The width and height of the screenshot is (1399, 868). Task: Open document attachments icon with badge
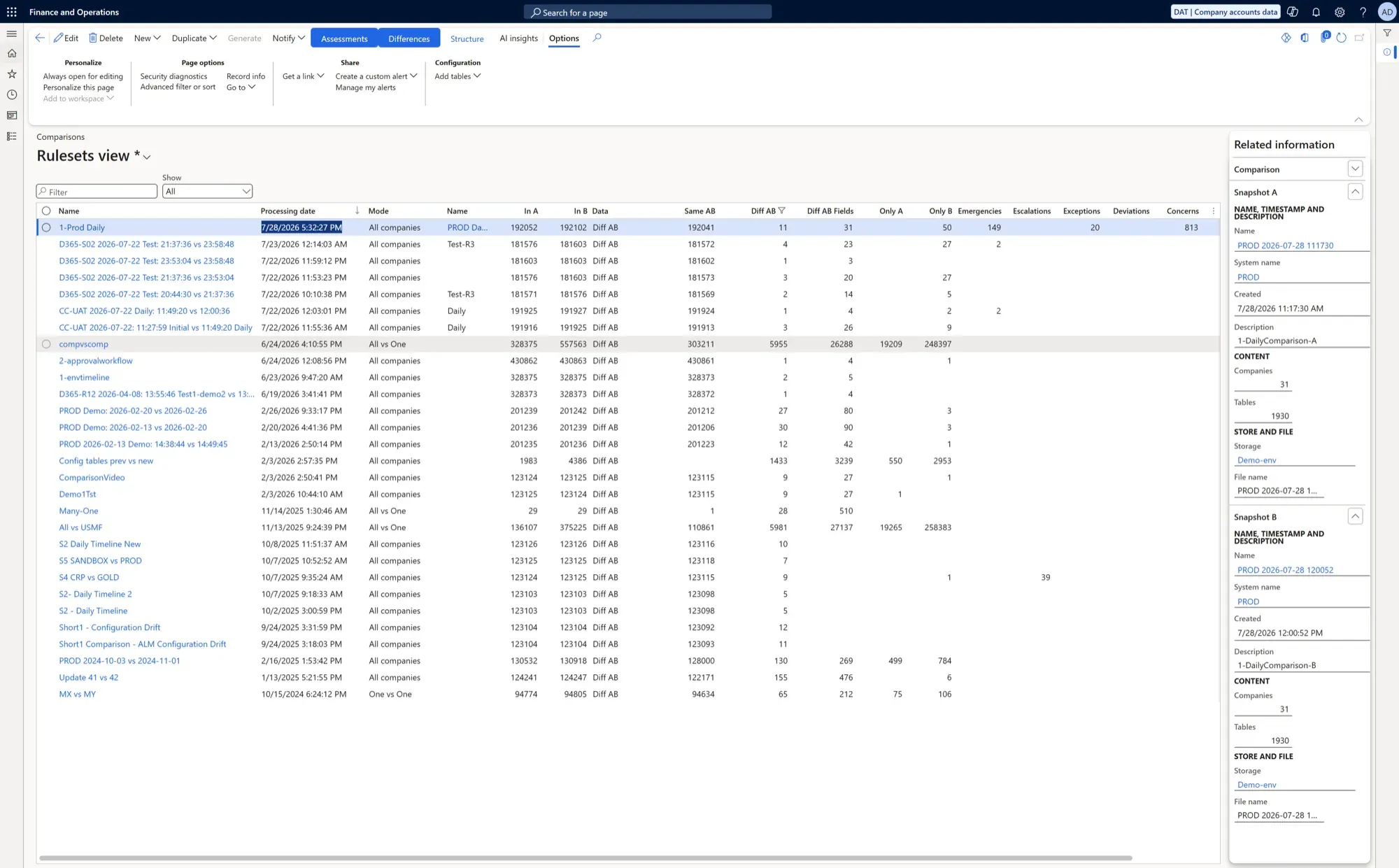(x=1323, y=37)
